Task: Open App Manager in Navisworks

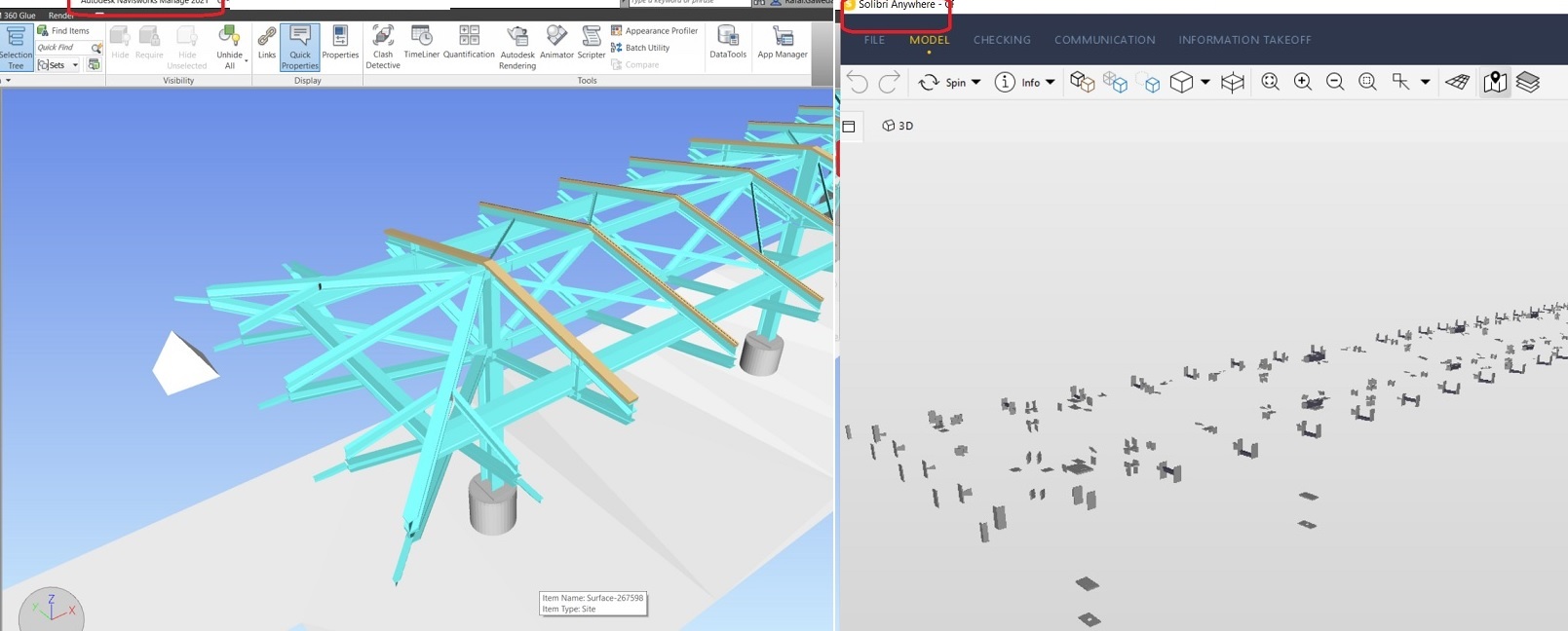Action: 783,44
